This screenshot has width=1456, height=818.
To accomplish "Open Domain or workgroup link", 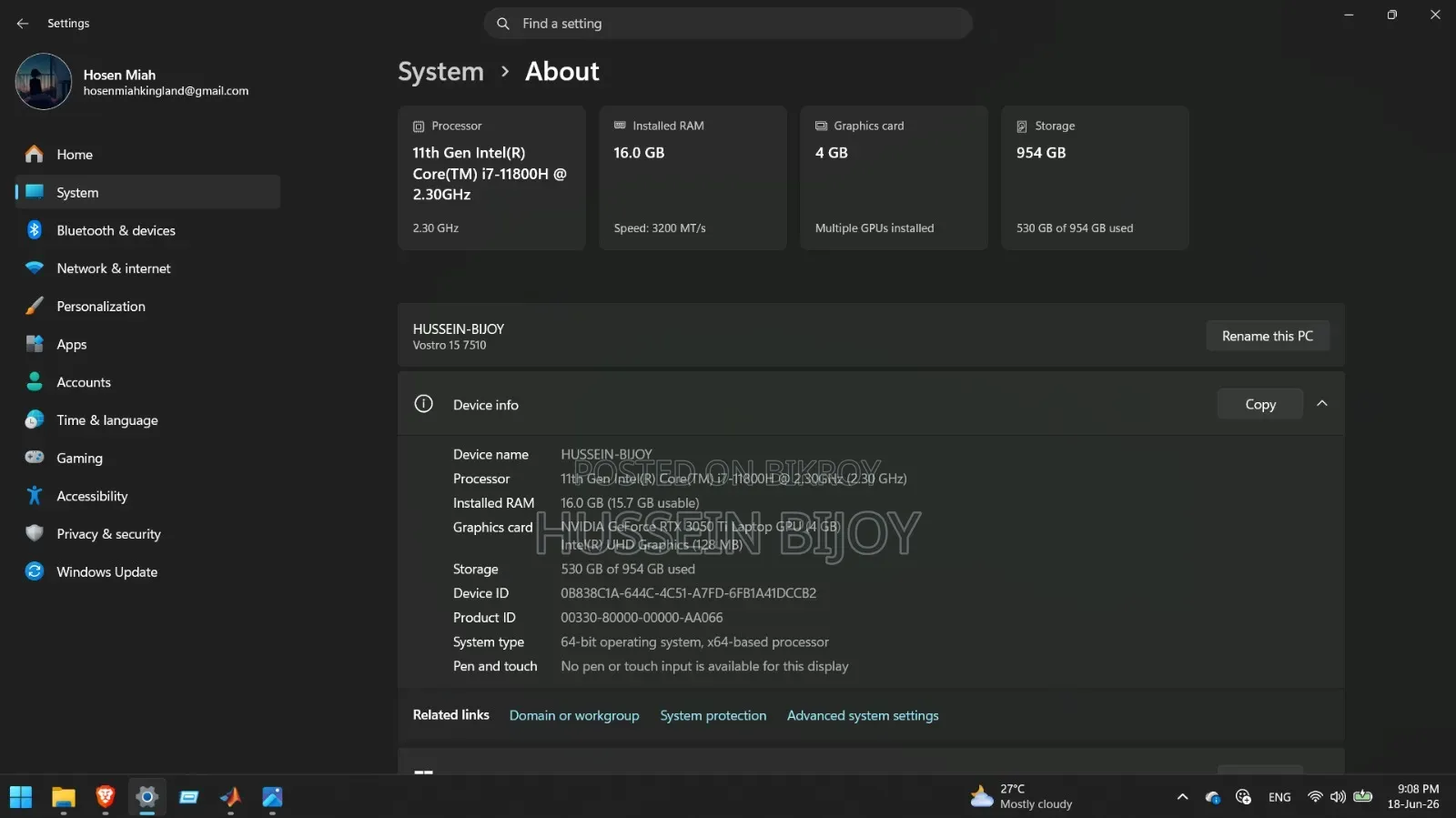I will pos(574,716).
